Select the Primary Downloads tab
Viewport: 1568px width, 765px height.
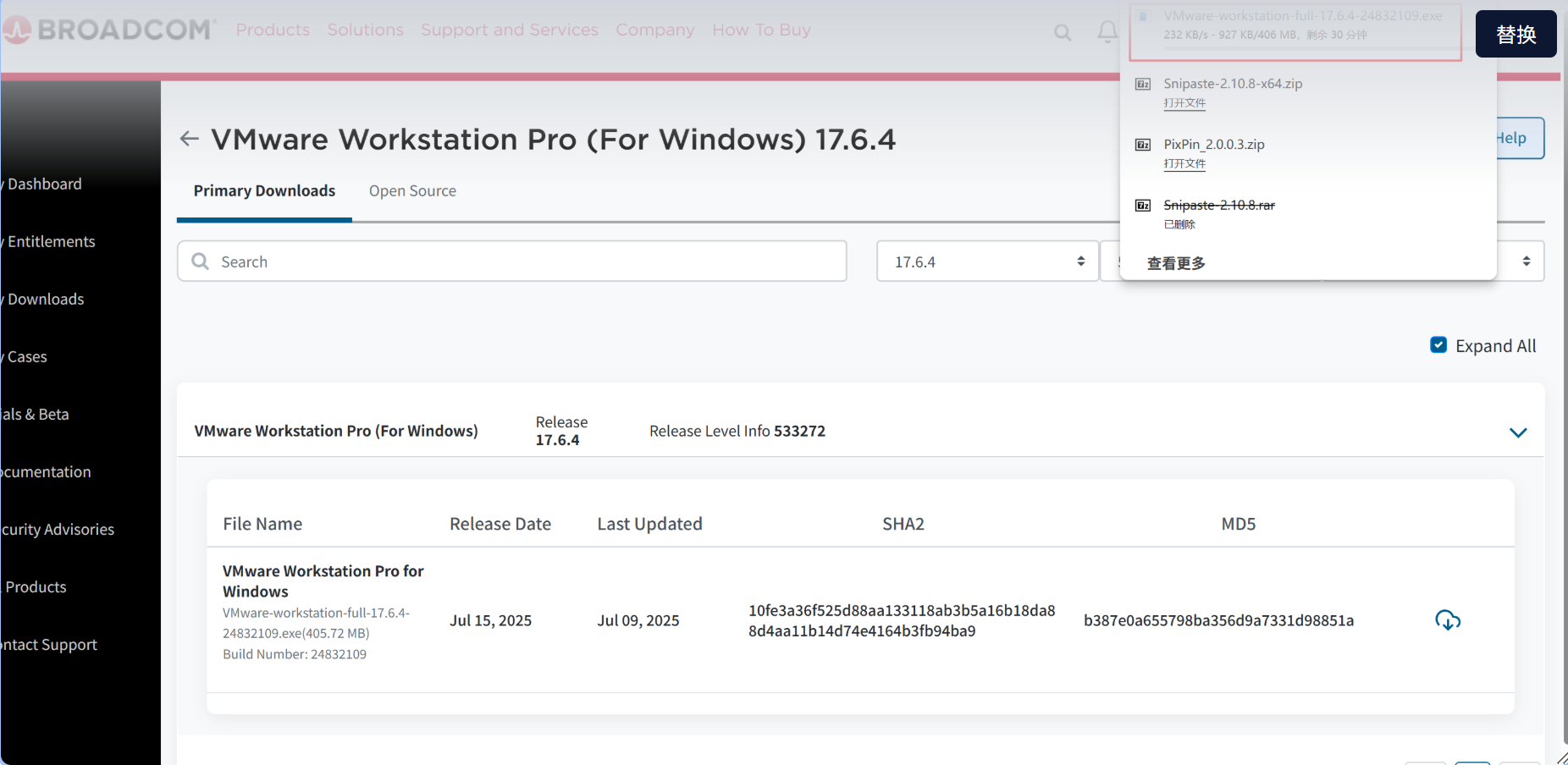(x=264, y=191)
